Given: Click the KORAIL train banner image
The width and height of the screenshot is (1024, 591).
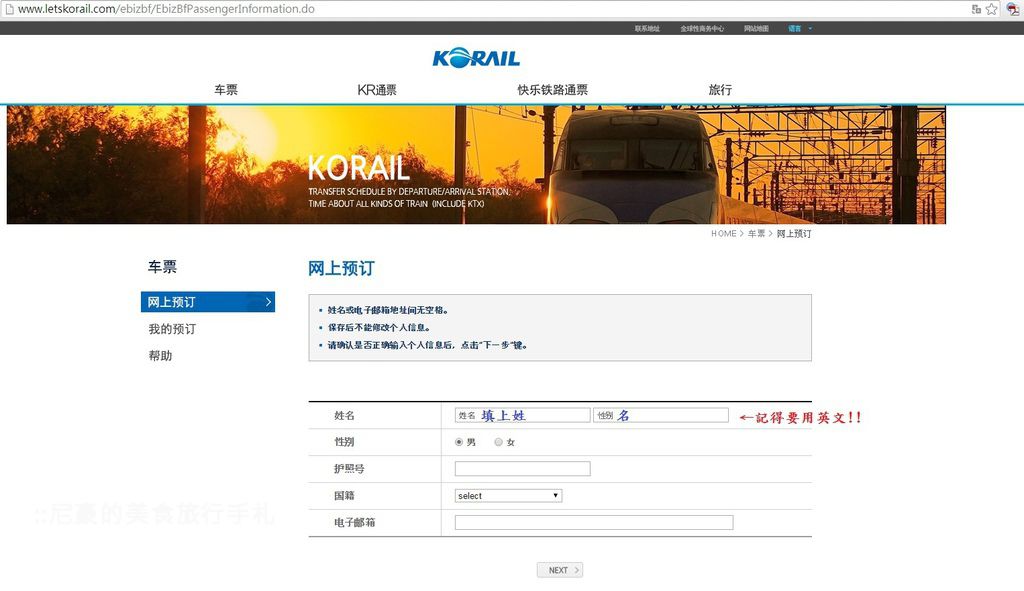Looking at the screenshot, I should pos(476,165).
